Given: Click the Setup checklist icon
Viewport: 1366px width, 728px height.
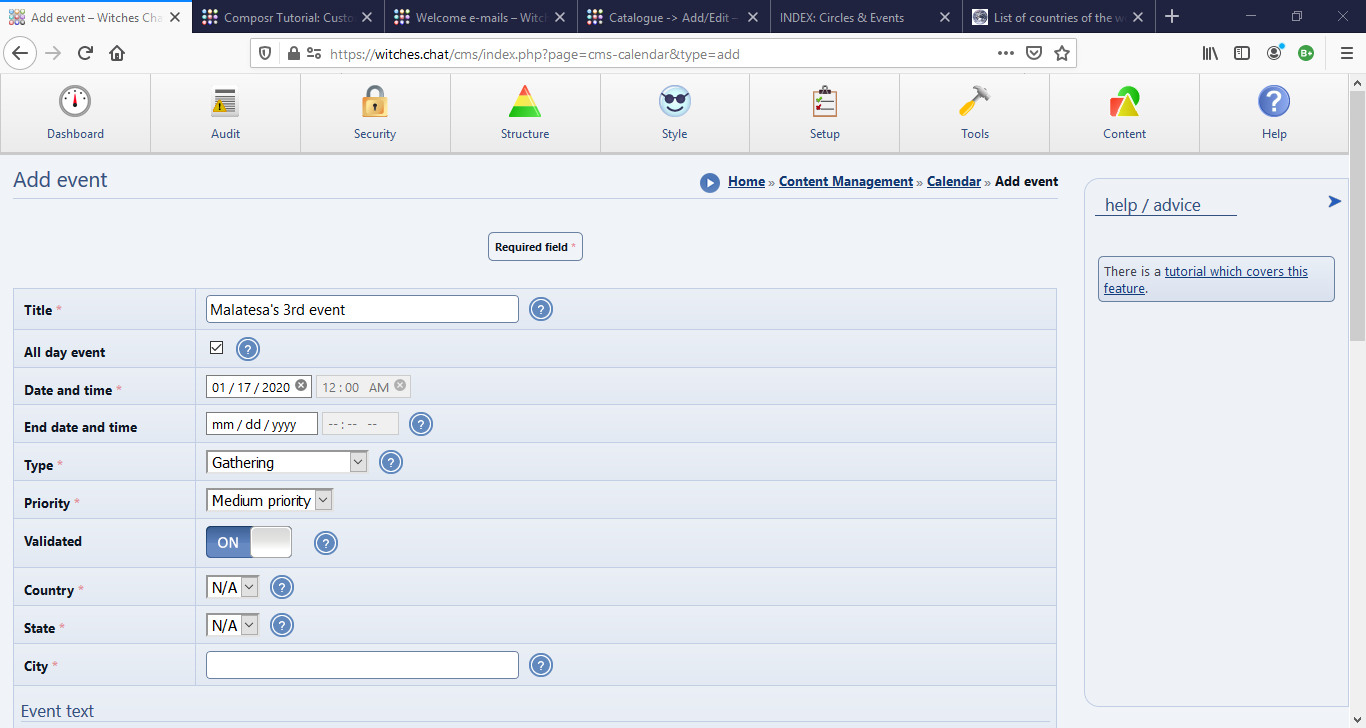Looking at the screenshot, I should coord(825,102).
